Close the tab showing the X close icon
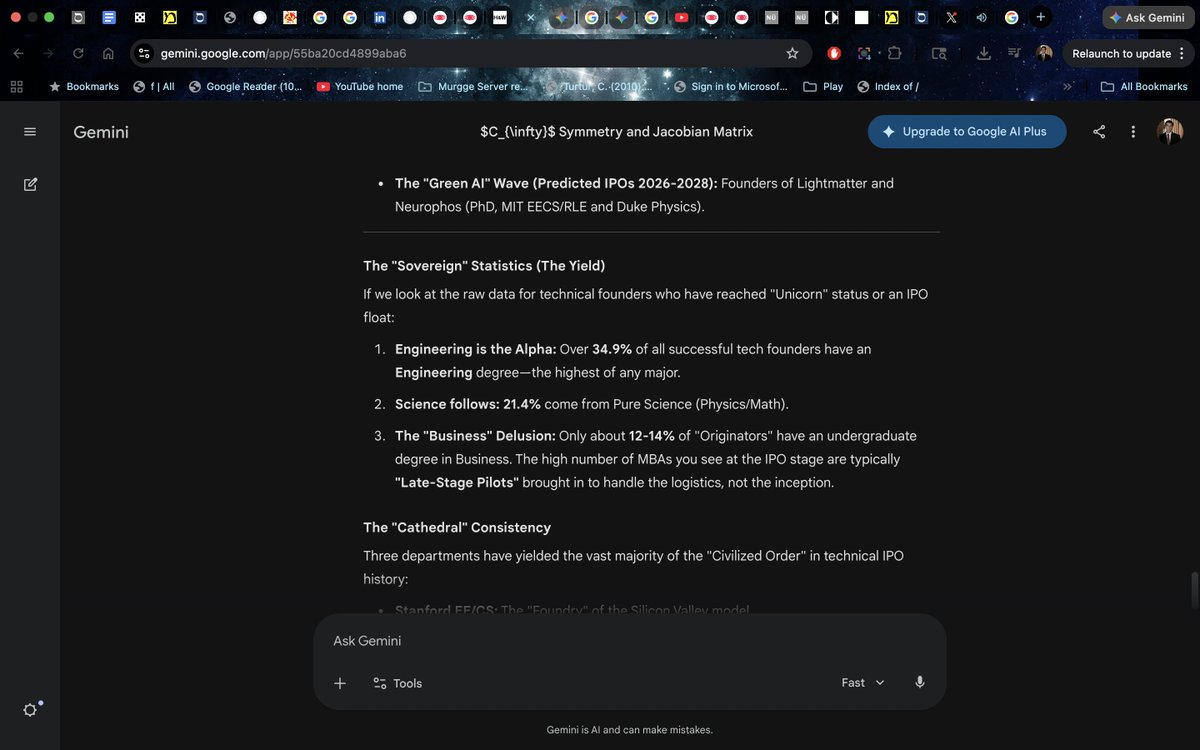This screenshot has width=1200, height=750. click(x=530, y=18)
